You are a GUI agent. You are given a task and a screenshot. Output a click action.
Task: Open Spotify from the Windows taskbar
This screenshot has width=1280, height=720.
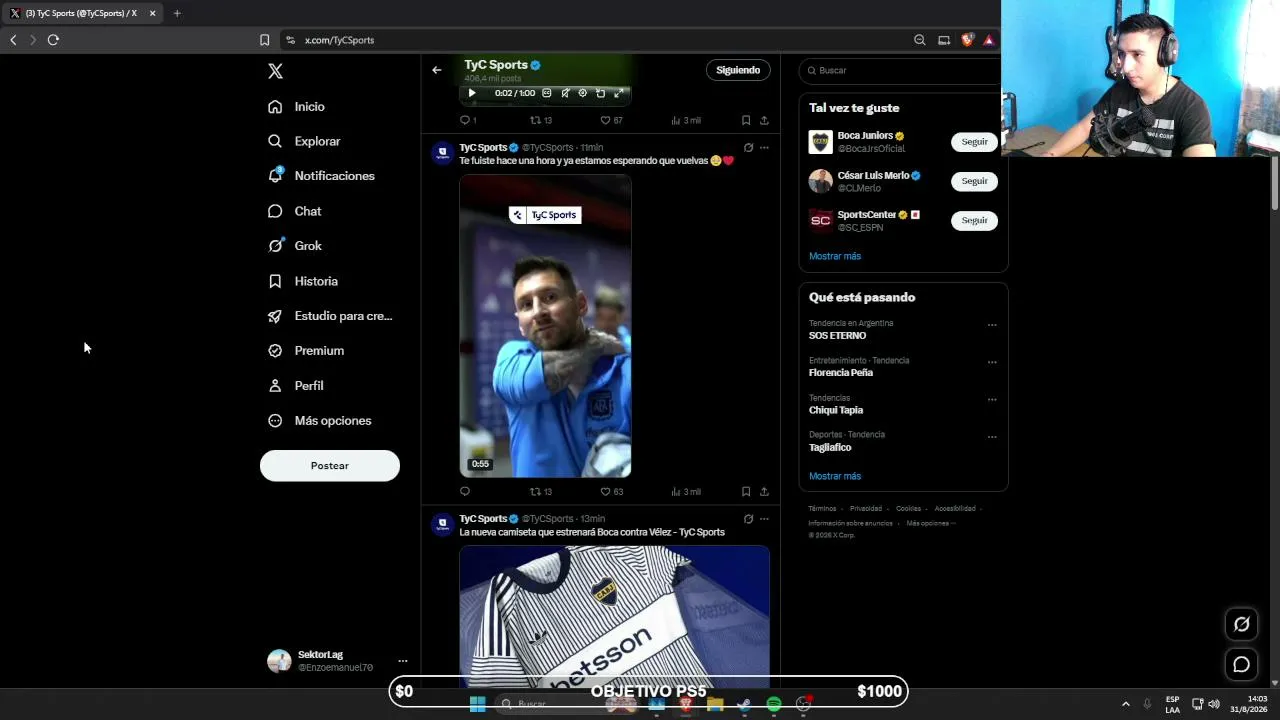(773, 705)
